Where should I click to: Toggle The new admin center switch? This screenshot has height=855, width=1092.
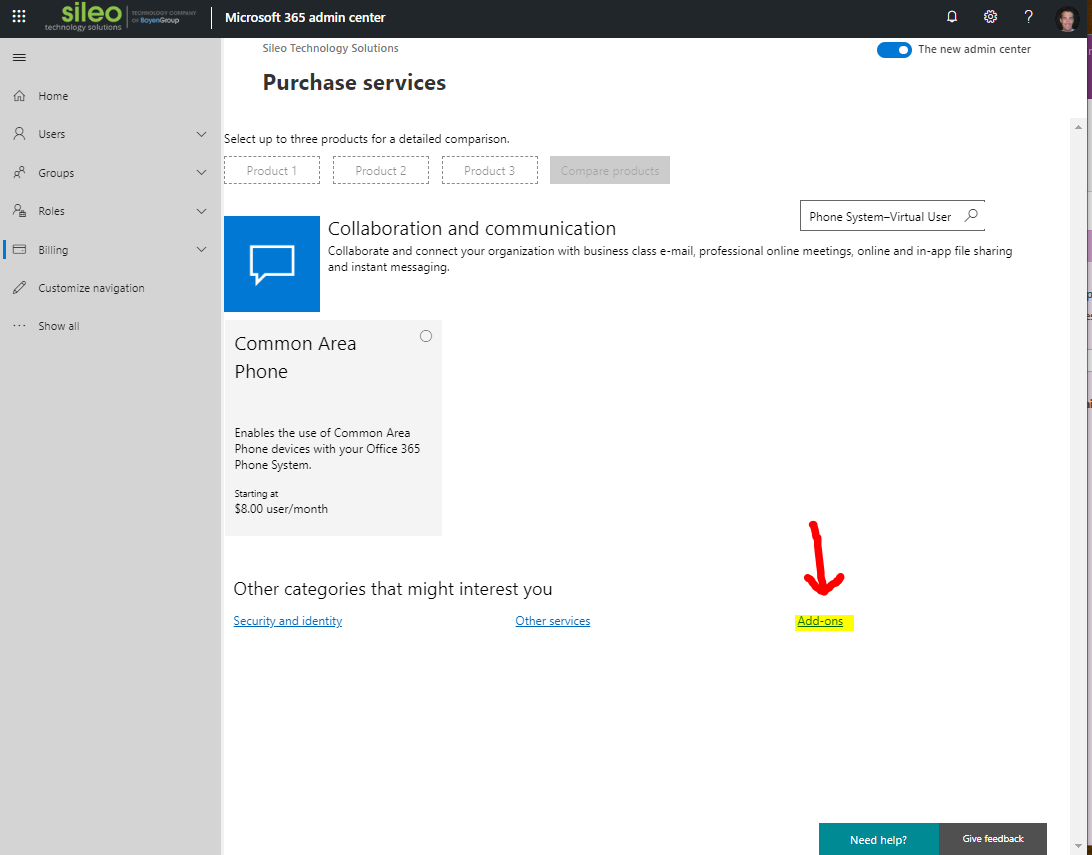pos(894,49)
